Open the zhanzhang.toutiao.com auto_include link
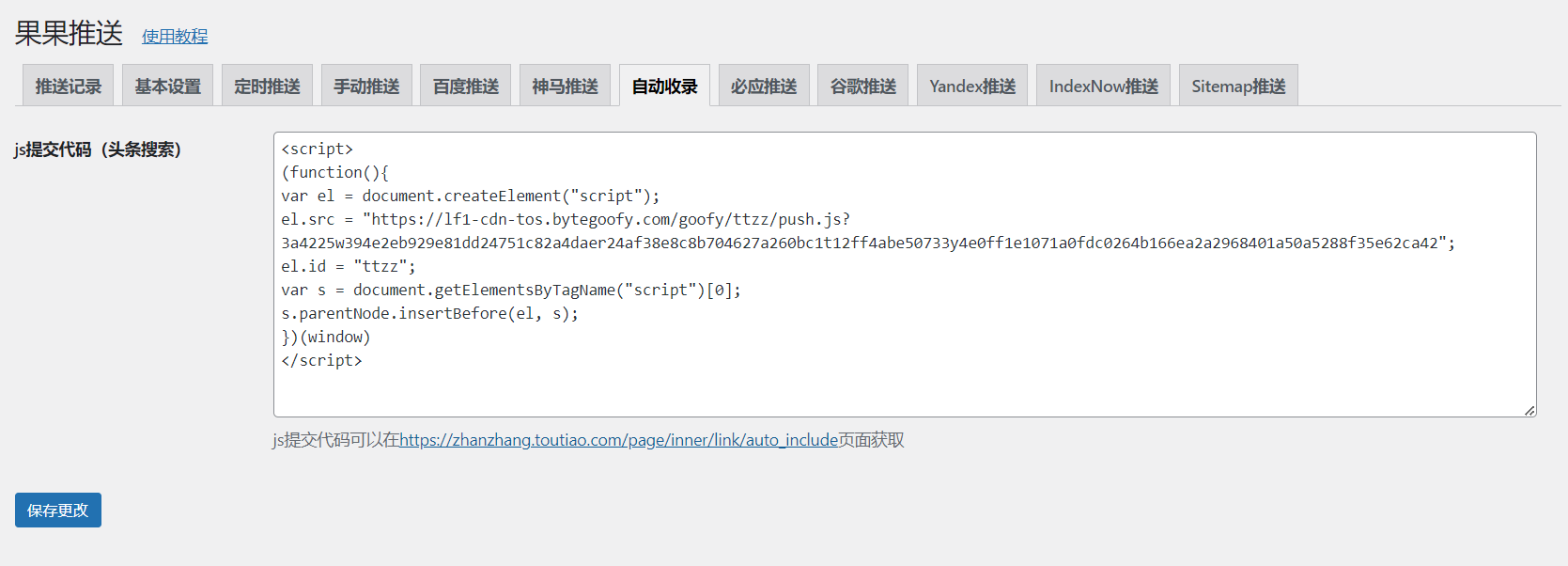This screenshot has height=566, width=1568. (618, 440)
